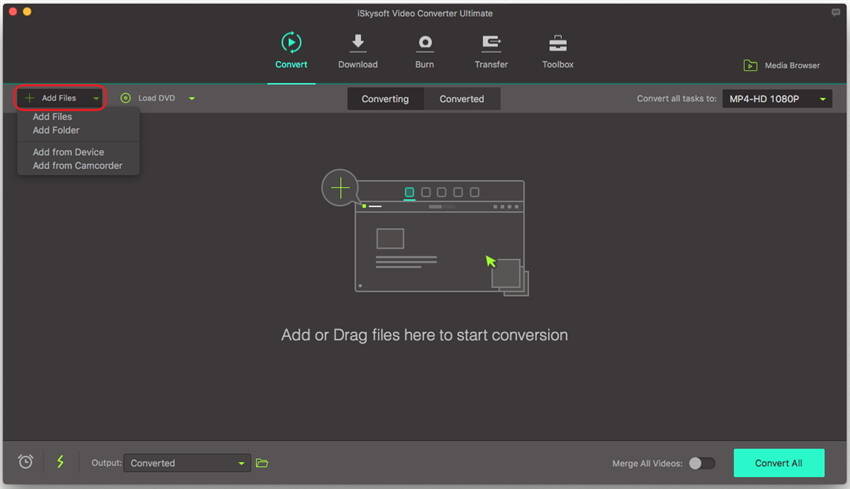Open the Download section icon
Image resolution: width=850 pixels, height=489 pixels.
click(x=357, y=44)
